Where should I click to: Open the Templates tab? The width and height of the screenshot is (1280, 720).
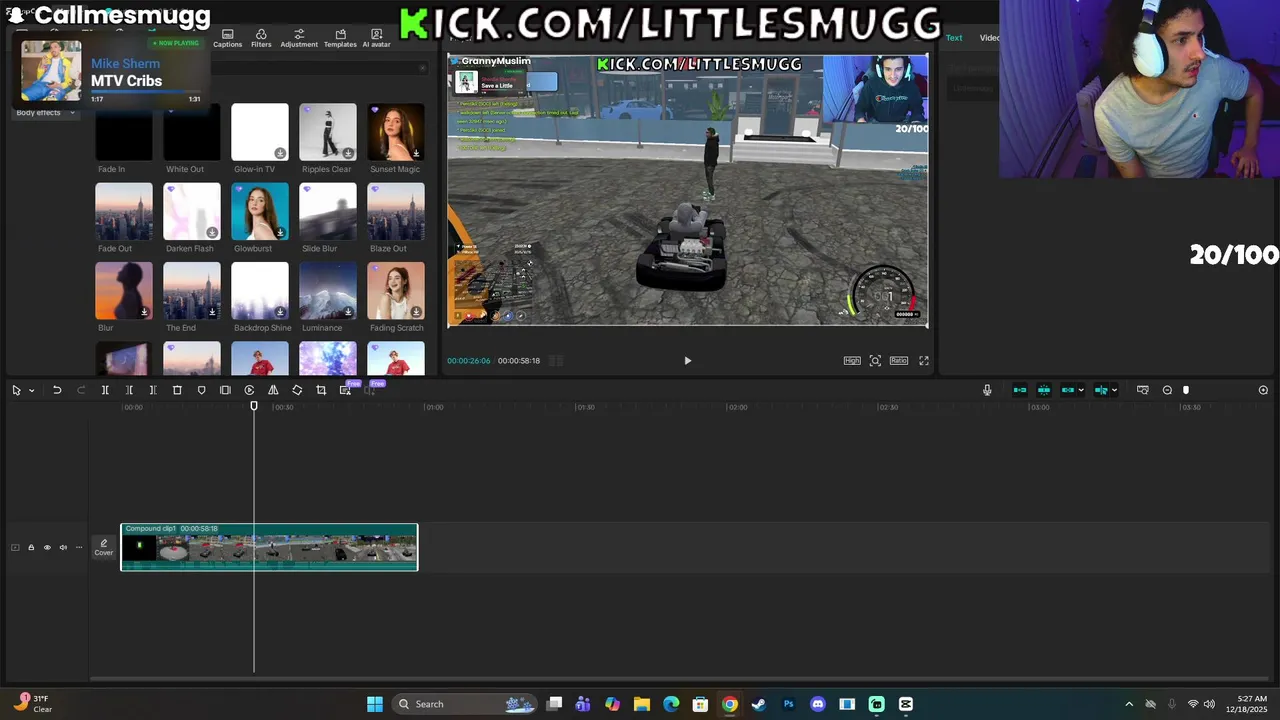340,38
